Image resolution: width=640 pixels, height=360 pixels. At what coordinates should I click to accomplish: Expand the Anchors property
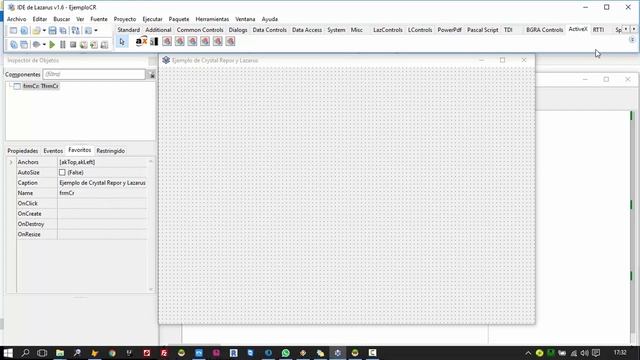coord(11,162)
